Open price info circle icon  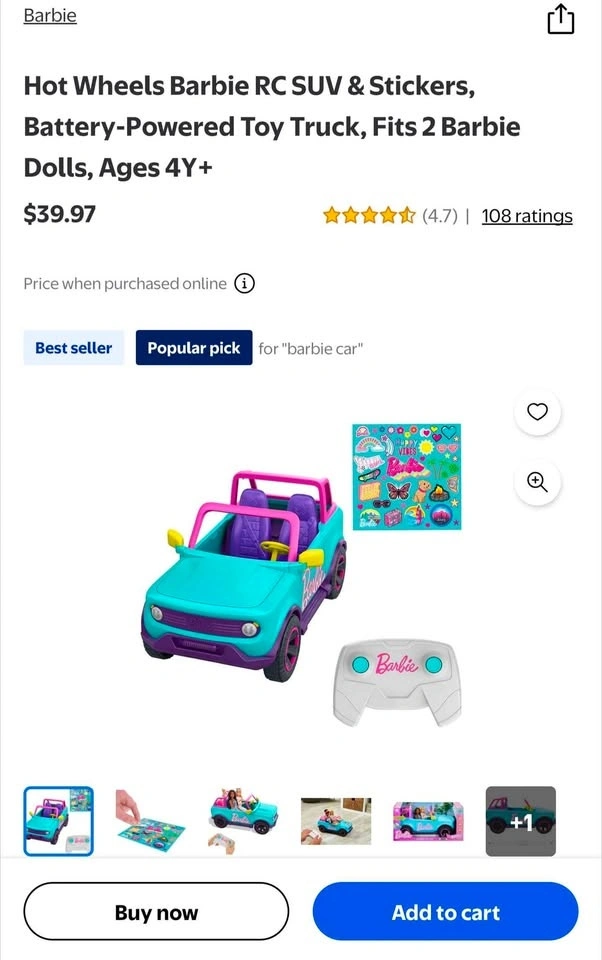[244, 283]
